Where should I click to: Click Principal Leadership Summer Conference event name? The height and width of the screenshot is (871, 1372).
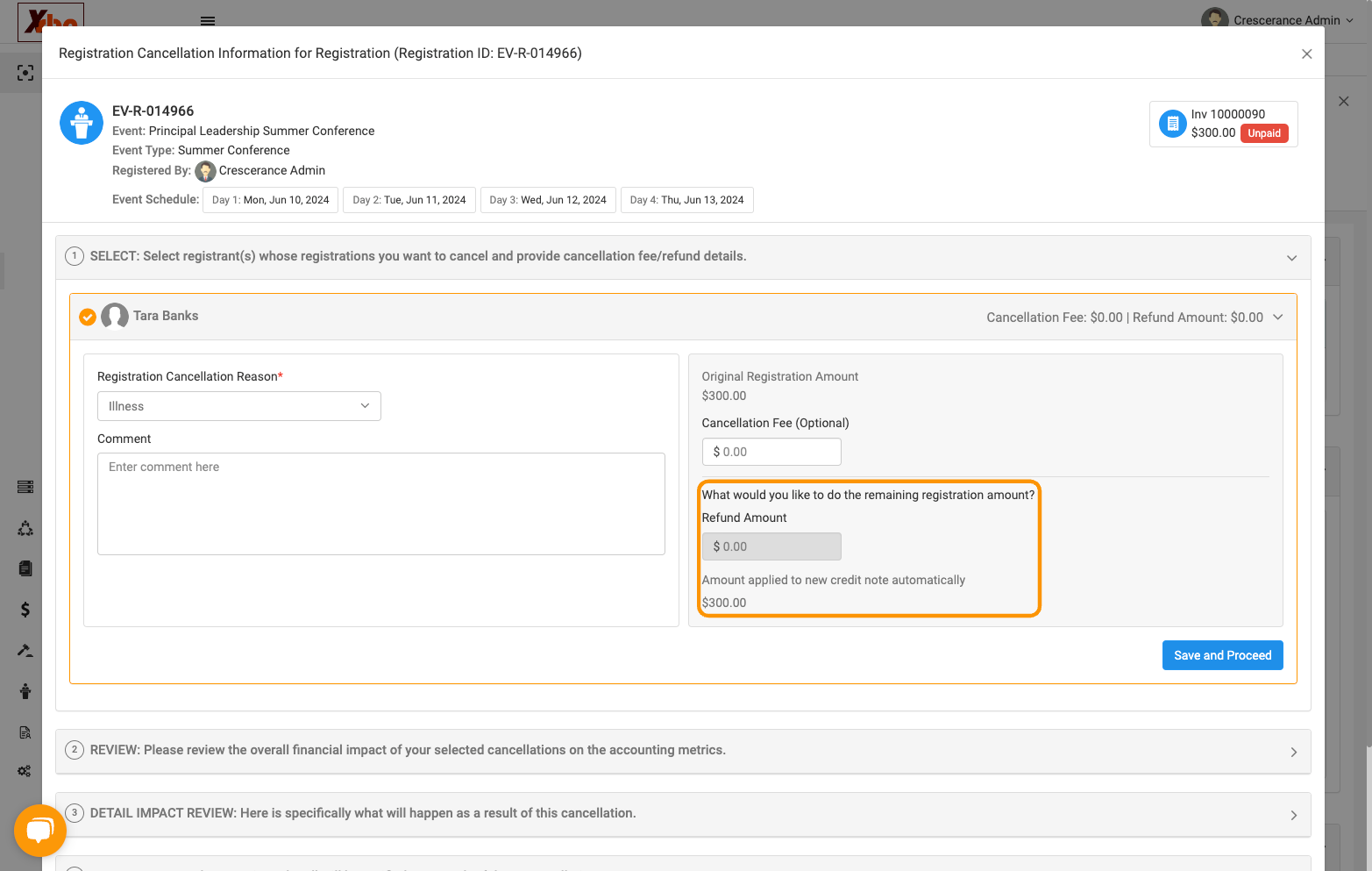[261, 131]
